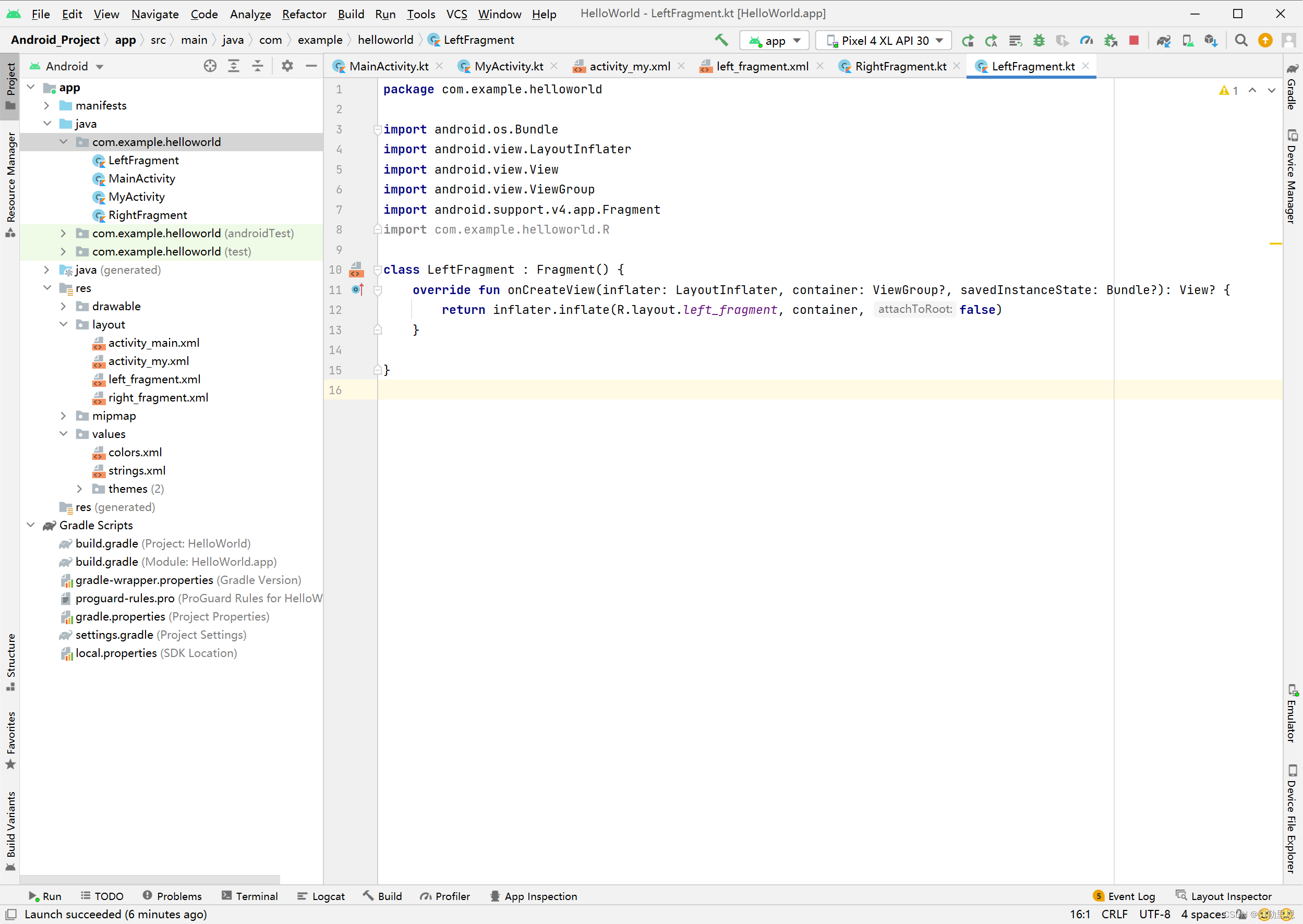Open project panel settings gear

[x=287, y=66]
